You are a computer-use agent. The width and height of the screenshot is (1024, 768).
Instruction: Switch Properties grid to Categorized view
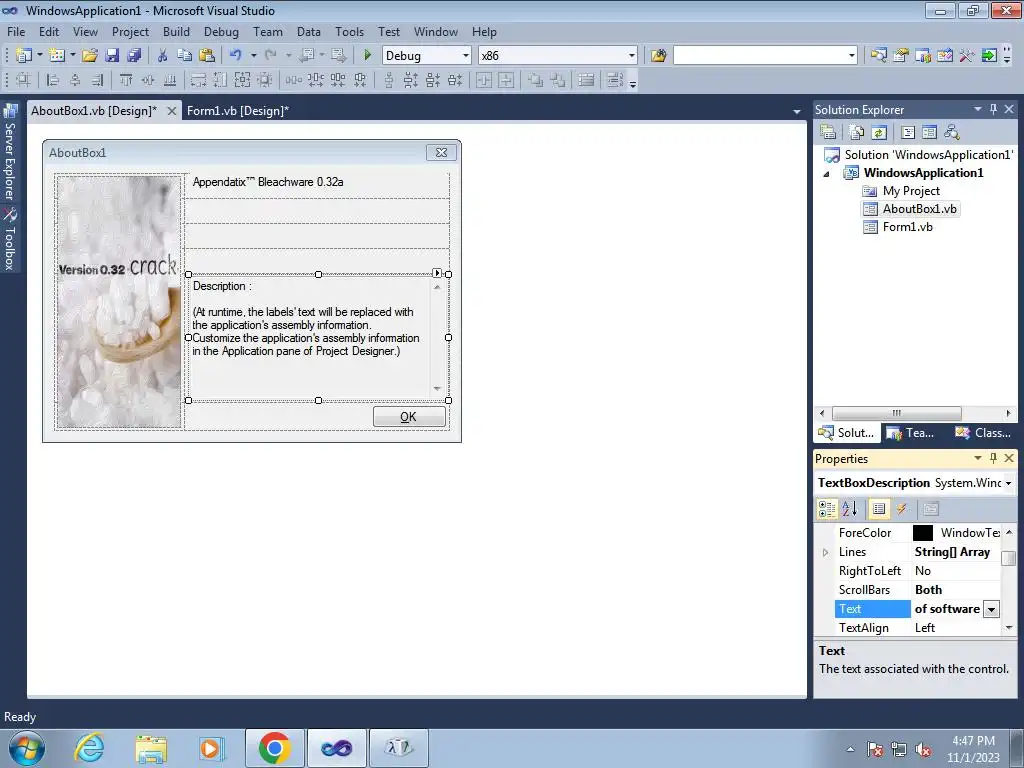click(x=827, y=509)
